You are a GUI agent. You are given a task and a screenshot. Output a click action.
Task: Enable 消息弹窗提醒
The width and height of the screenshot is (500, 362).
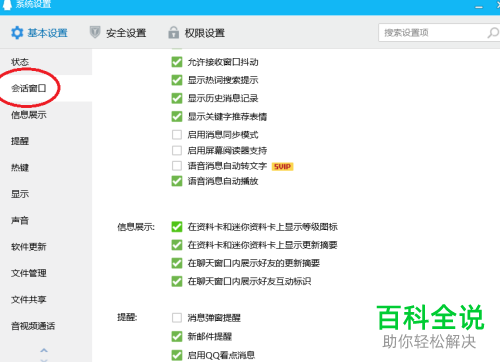177,318
